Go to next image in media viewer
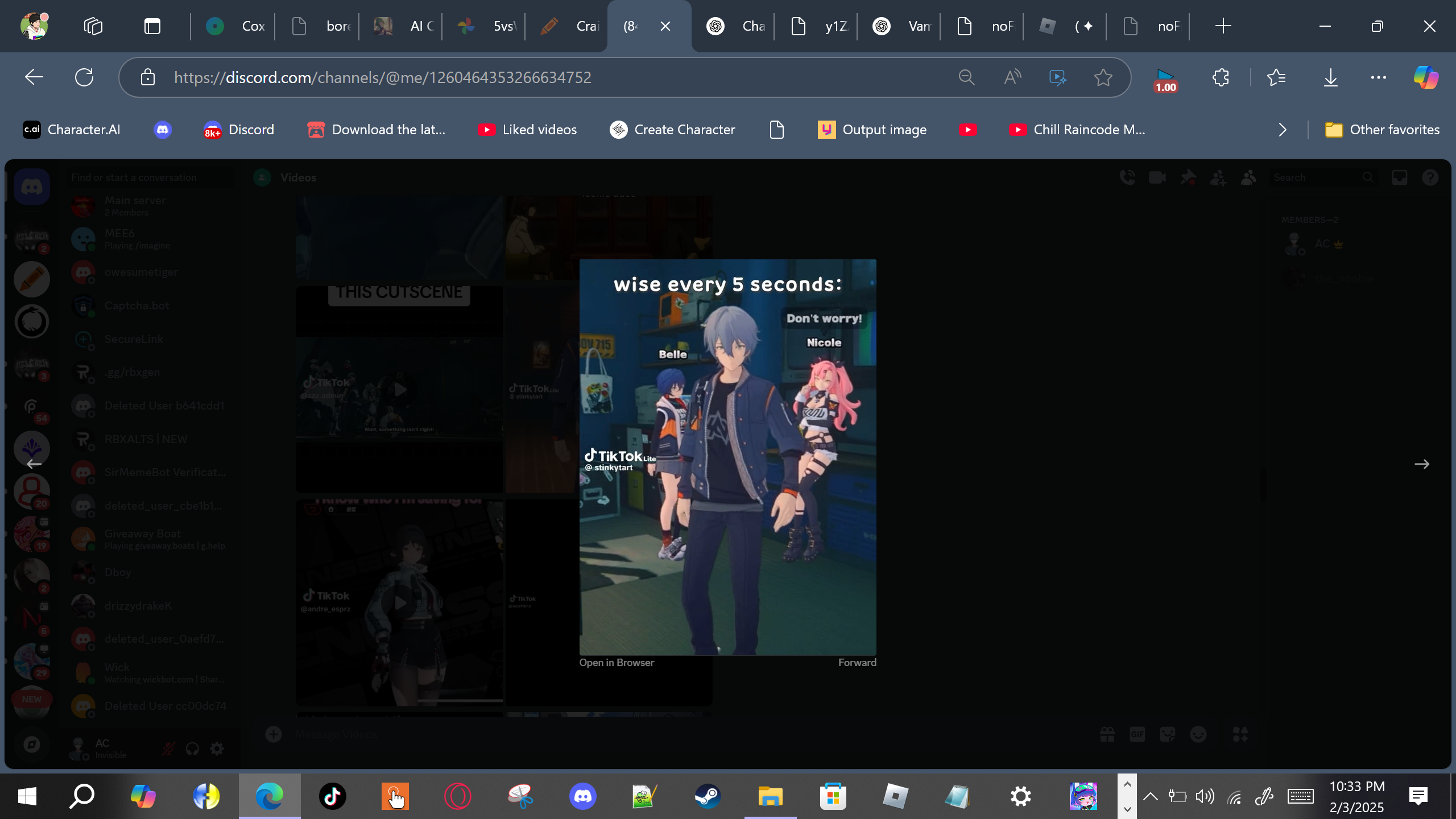Image resolution: width=1456 pixels, height=819 pixels. click(1422, 464)
